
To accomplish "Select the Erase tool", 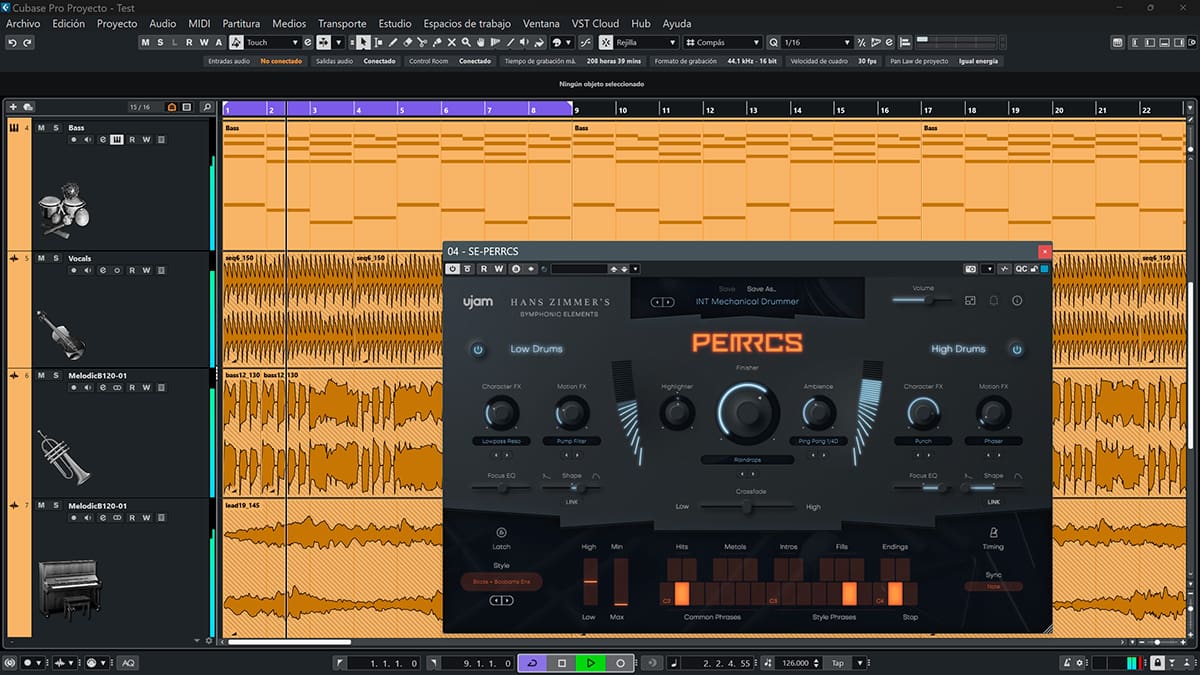I will [x=408, y=43].
